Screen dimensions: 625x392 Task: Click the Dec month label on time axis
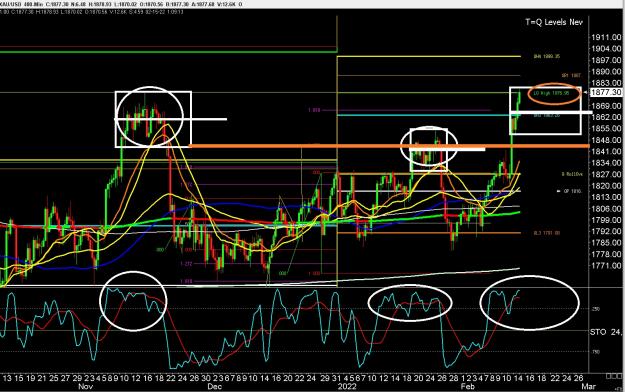pyautogui.click(x=214, y=386)
